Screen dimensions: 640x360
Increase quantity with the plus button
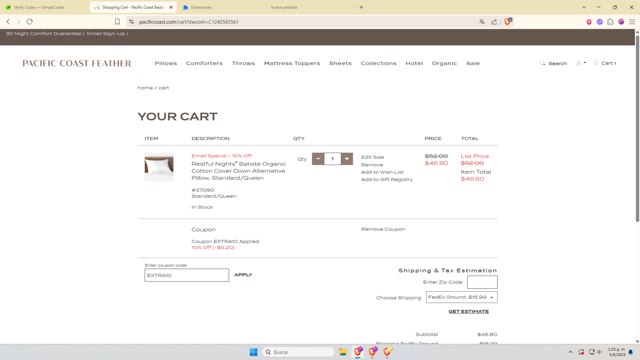(347, 158)
